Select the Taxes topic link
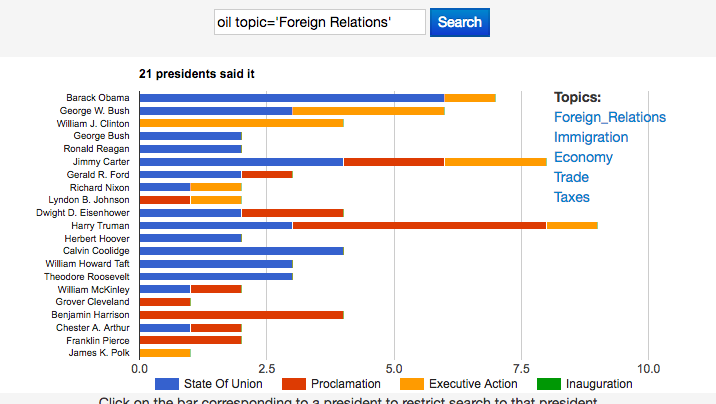This screenshot has width=716, height=404. pyautogui.click(x=572, y=197)
